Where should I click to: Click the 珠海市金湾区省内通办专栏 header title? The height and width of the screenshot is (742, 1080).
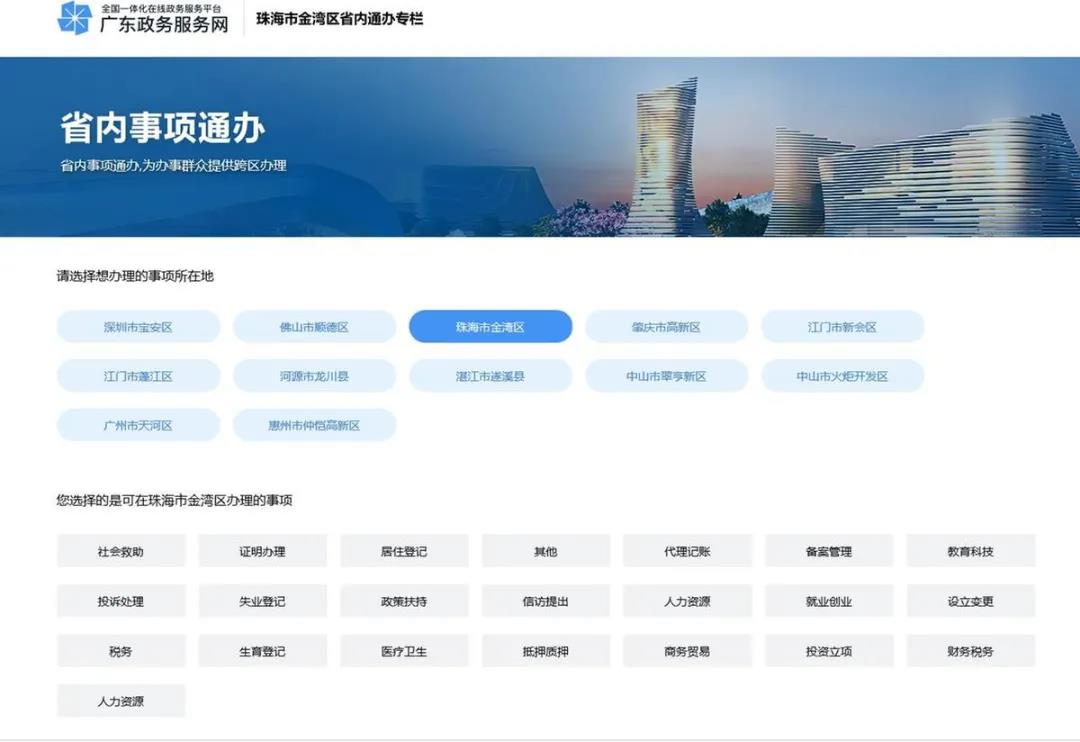click(339, 18)
